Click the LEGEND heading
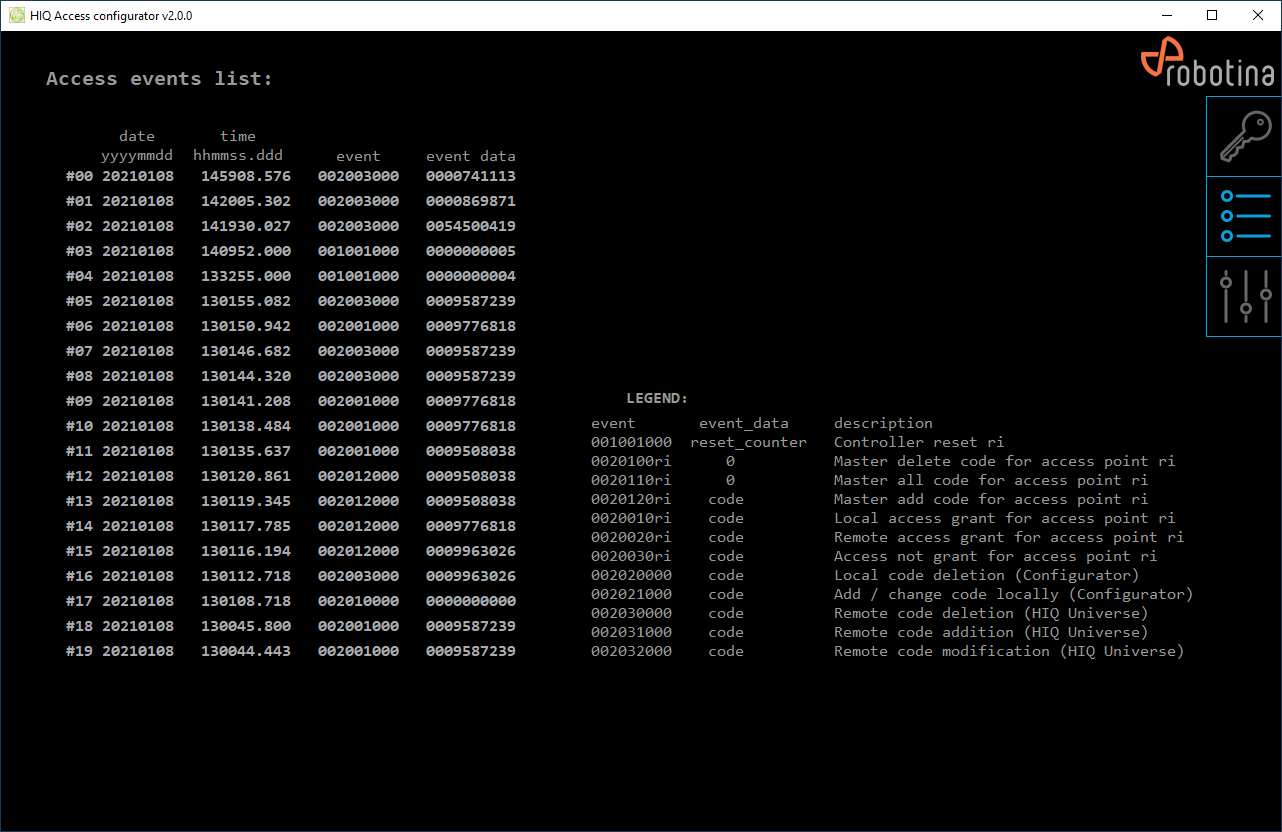The width and height of the screenshot is (1282, 832). click(x=657, y=398)
